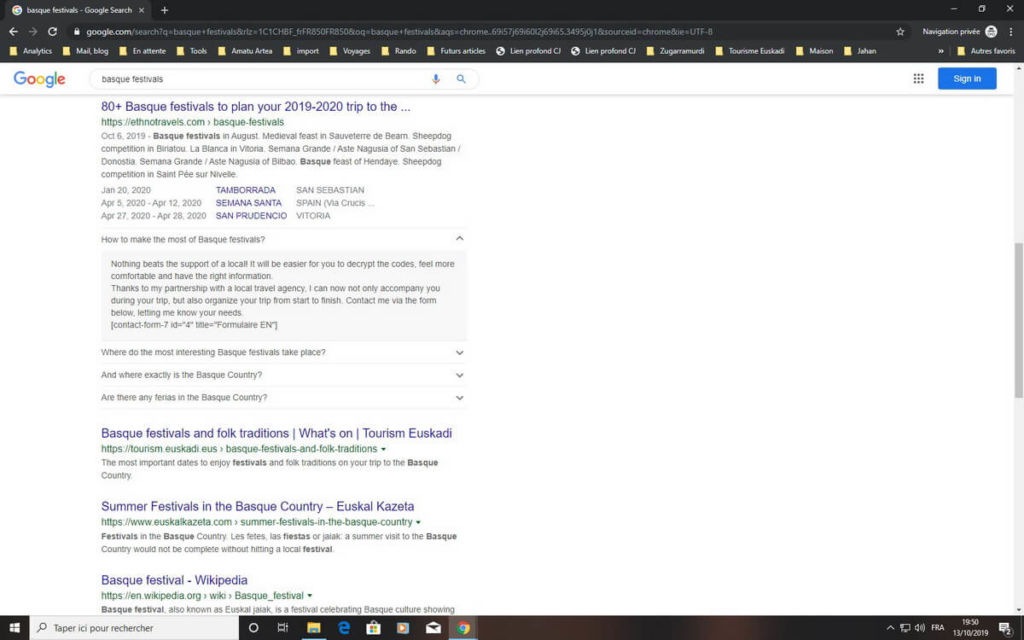The width and height of the screenshot is (1024, 640).
Task: Open the TAMBORRADA event link
Action: tap(246, 190)
